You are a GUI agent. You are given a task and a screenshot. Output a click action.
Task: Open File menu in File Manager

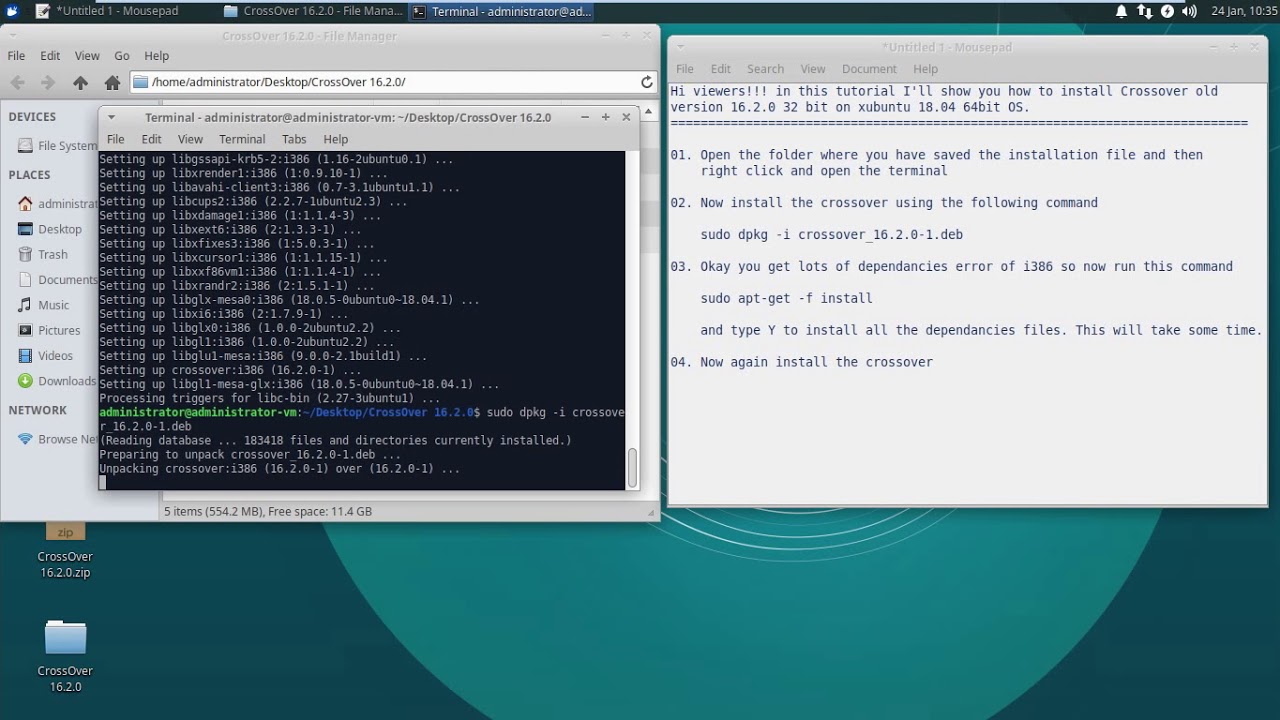[16, 56]
